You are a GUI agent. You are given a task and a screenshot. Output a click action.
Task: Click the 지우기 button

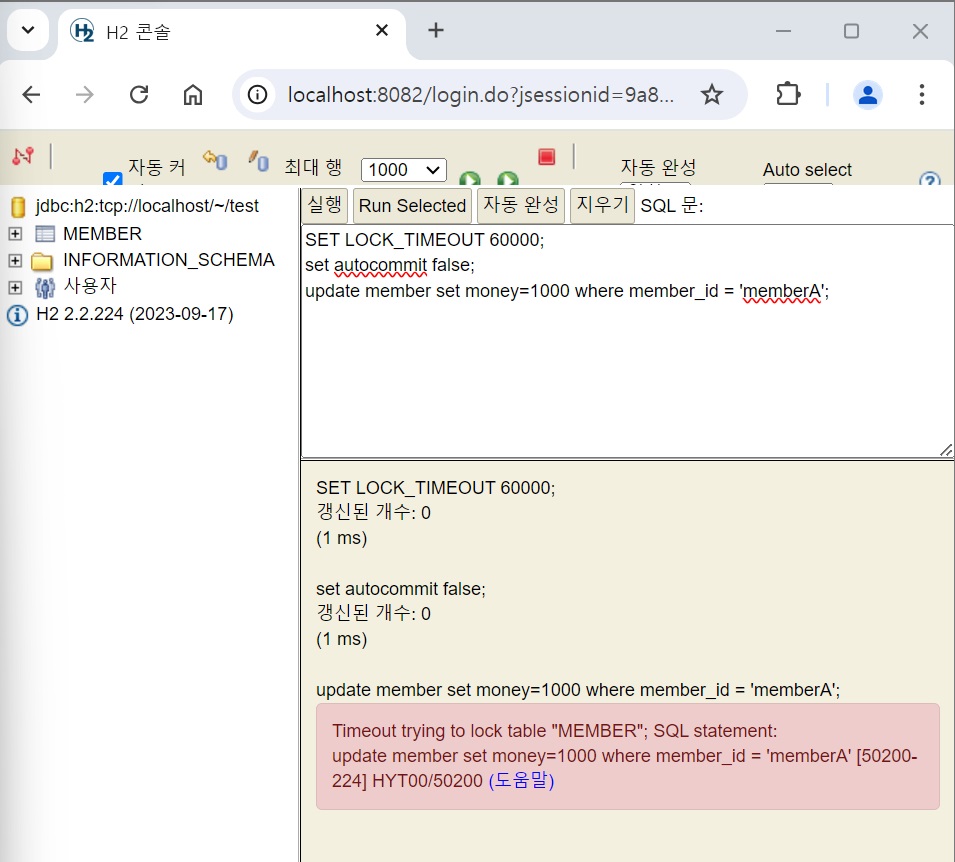coord(602,205)
